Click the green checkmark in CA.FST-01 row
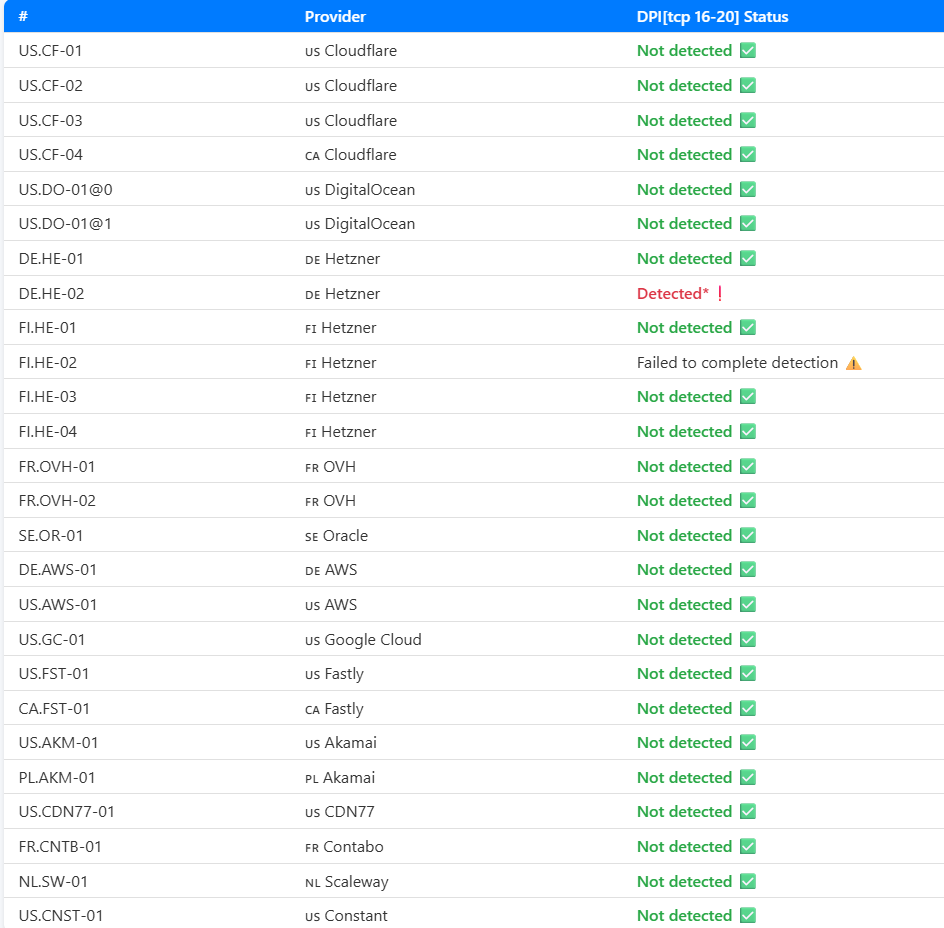 tap(748, 709)
